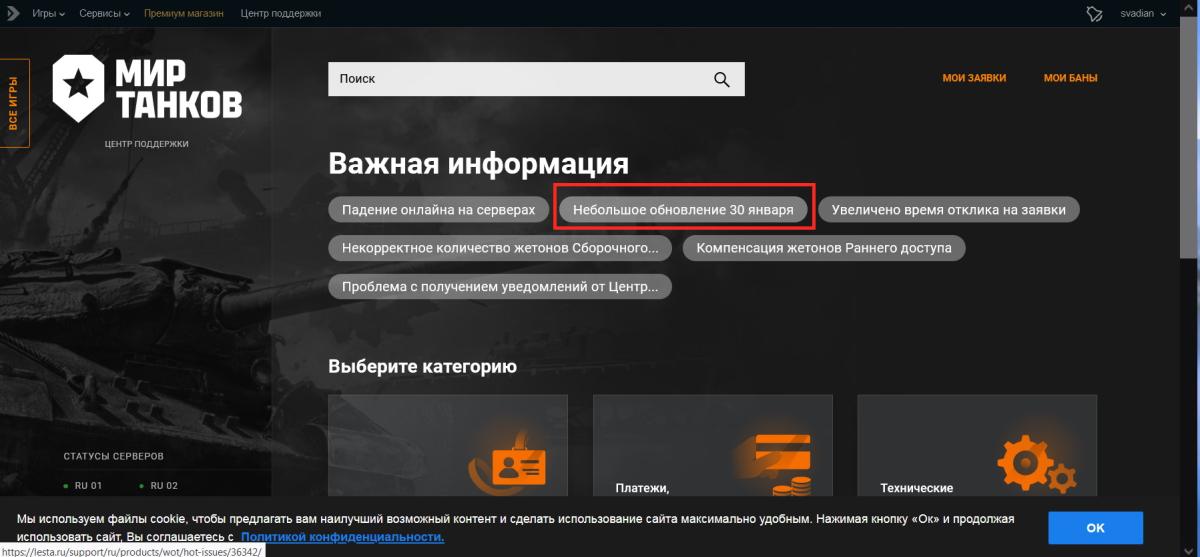Viewport: 1200px width, 557px height.
Task: Click the ЦЕНТР ПОДДЕРЖКИ text under logo
Action: pyautogui.click(x=146, y=144)
